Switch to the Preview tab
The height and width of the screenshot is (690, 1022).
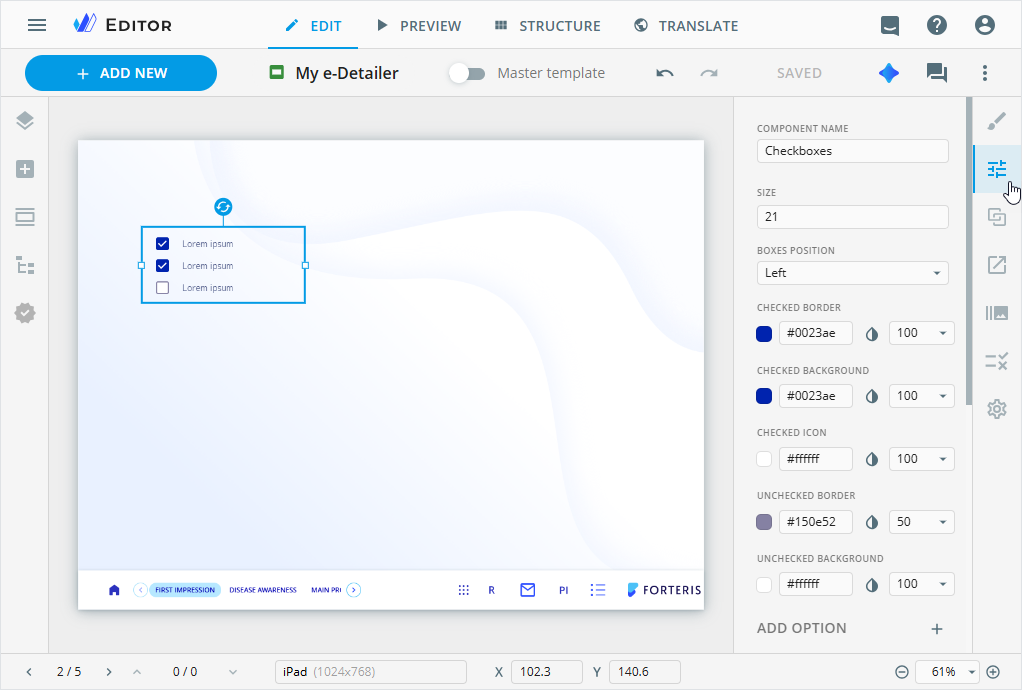click(419, 26)
